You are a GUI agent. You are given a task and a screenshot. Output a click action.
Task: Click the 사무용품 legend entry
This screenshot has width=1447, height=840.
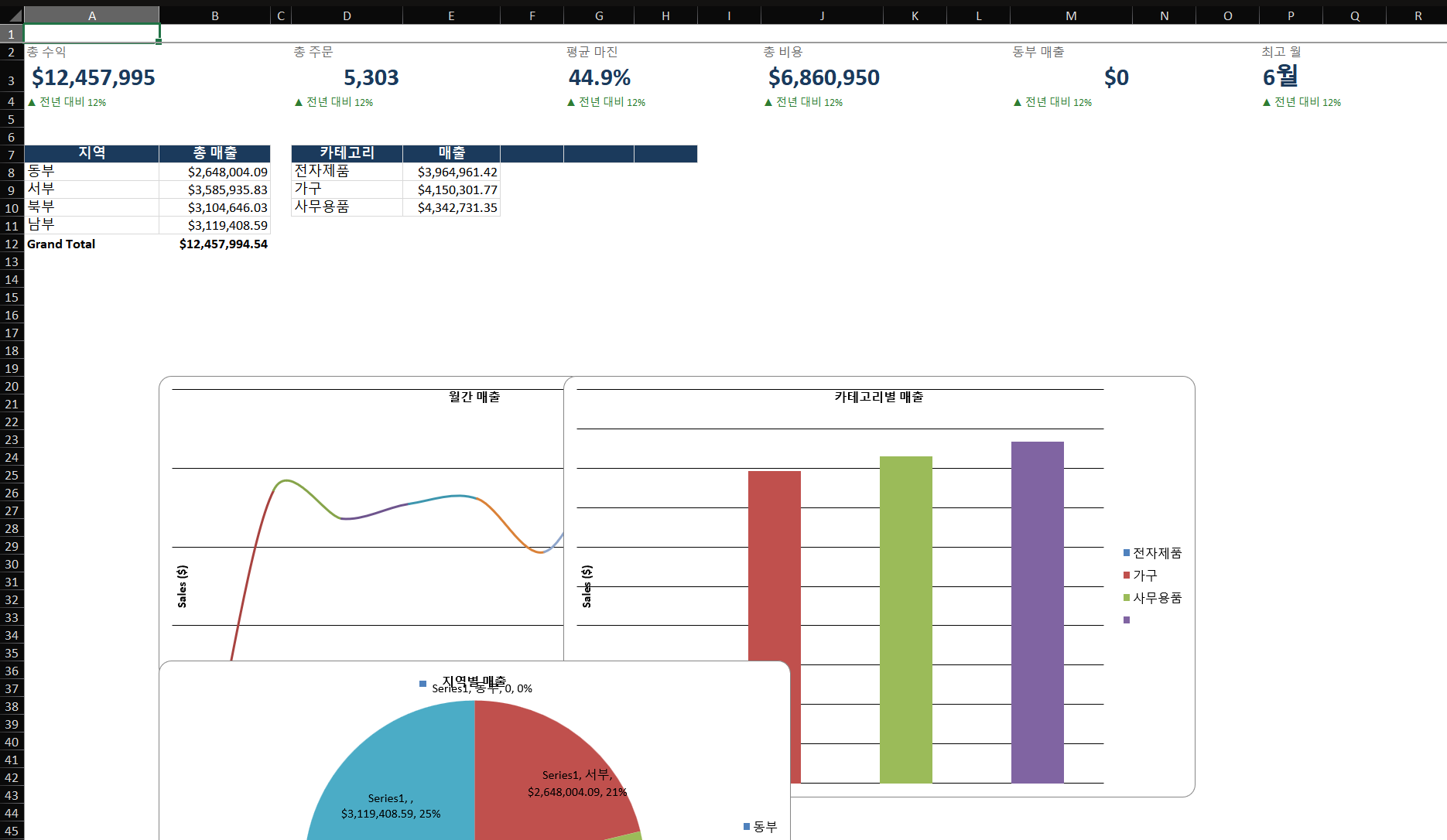tap(1153, 598)
